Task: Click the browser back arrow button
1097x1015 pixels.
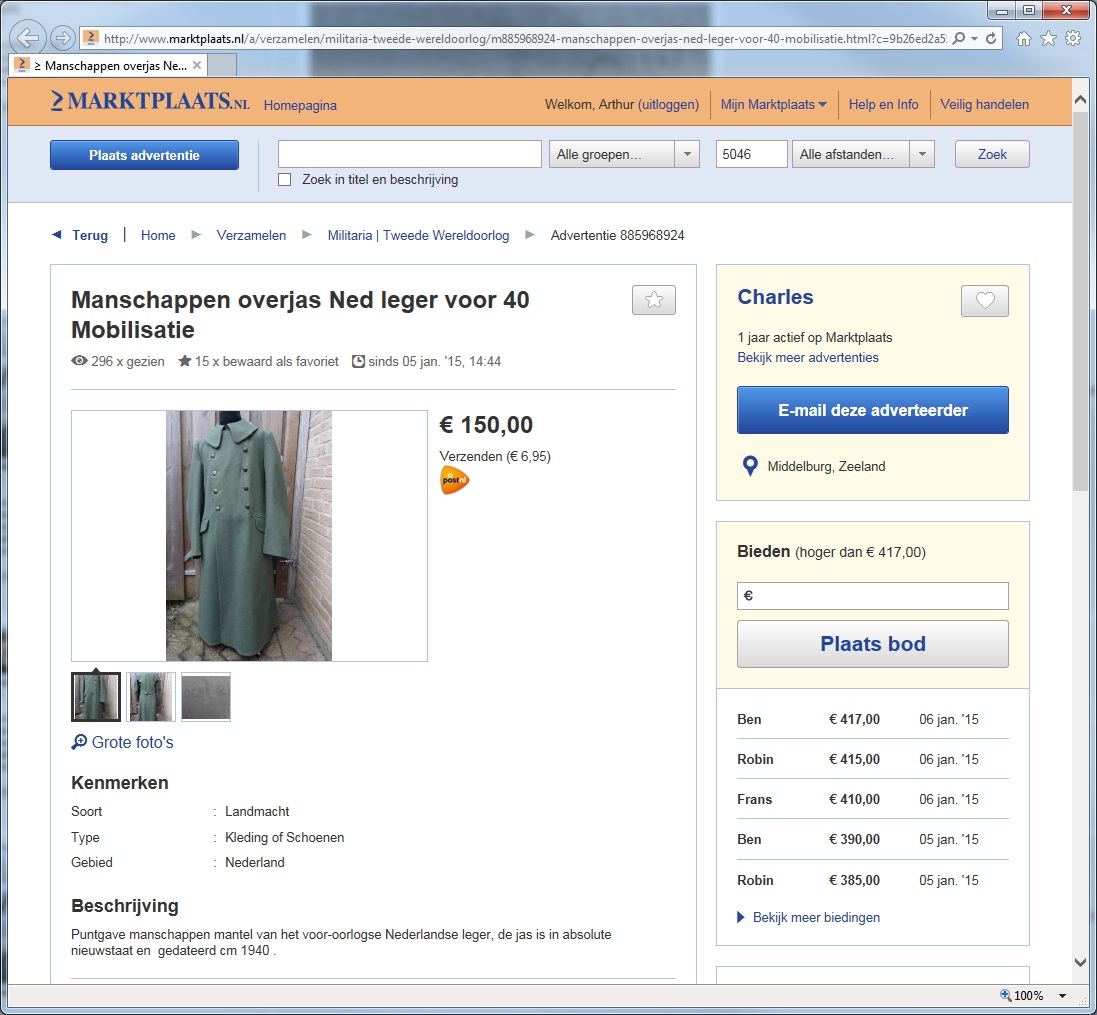Action: (29, 39)
